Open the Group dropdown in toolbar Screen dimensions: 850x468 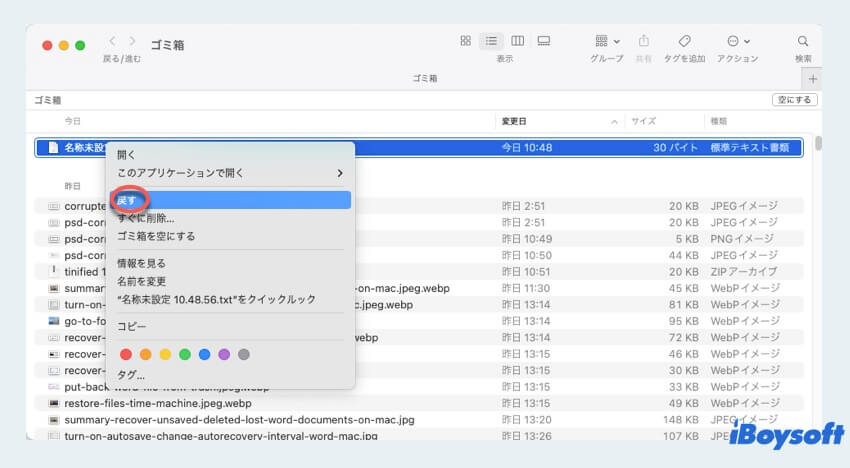pyautogui.click(x=606, y=41)
